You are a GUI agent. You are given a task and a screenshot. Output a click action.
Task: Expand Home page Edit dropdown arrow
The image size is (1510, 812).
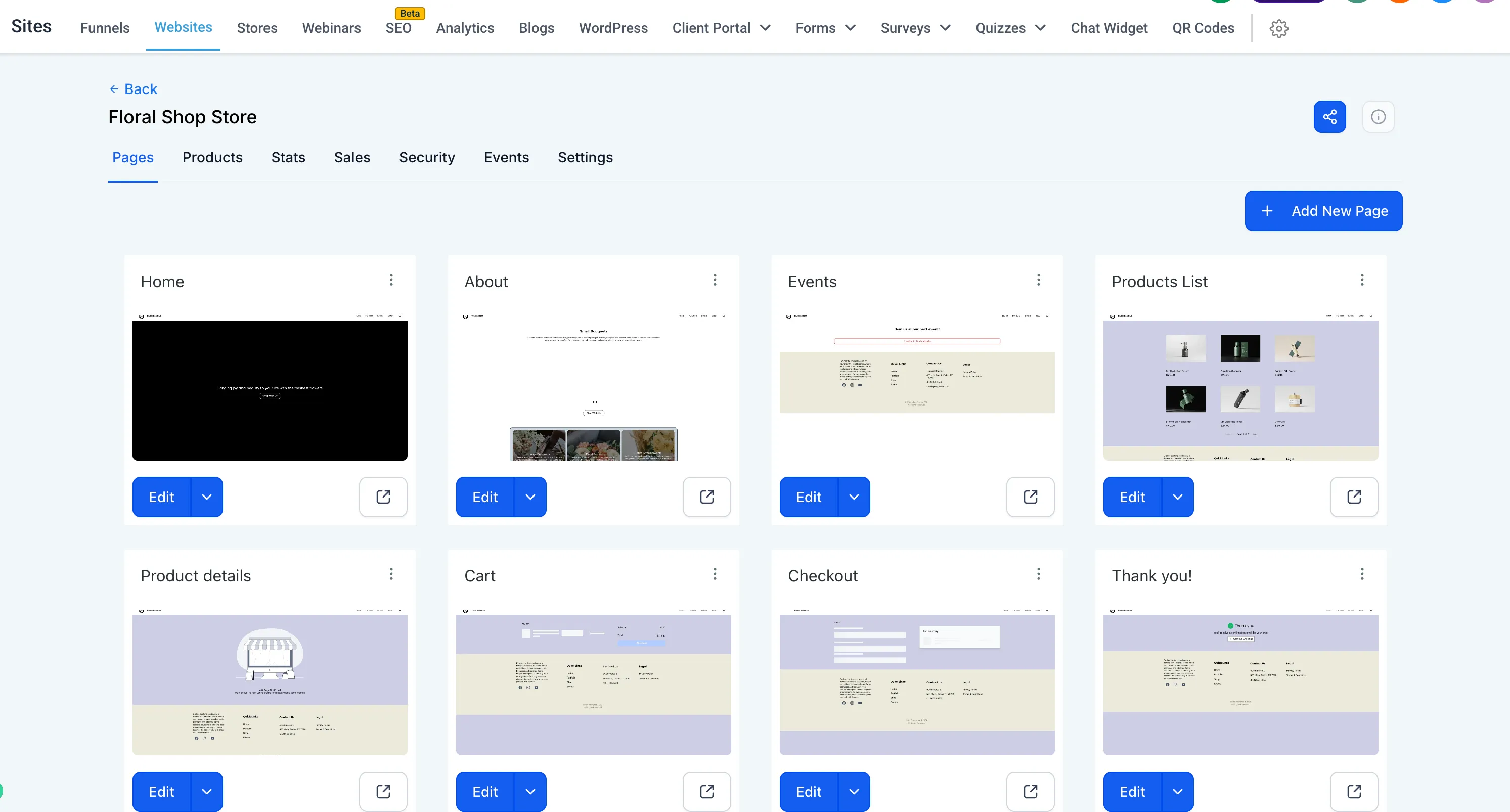pyautogui.click(x=206, y=497)
